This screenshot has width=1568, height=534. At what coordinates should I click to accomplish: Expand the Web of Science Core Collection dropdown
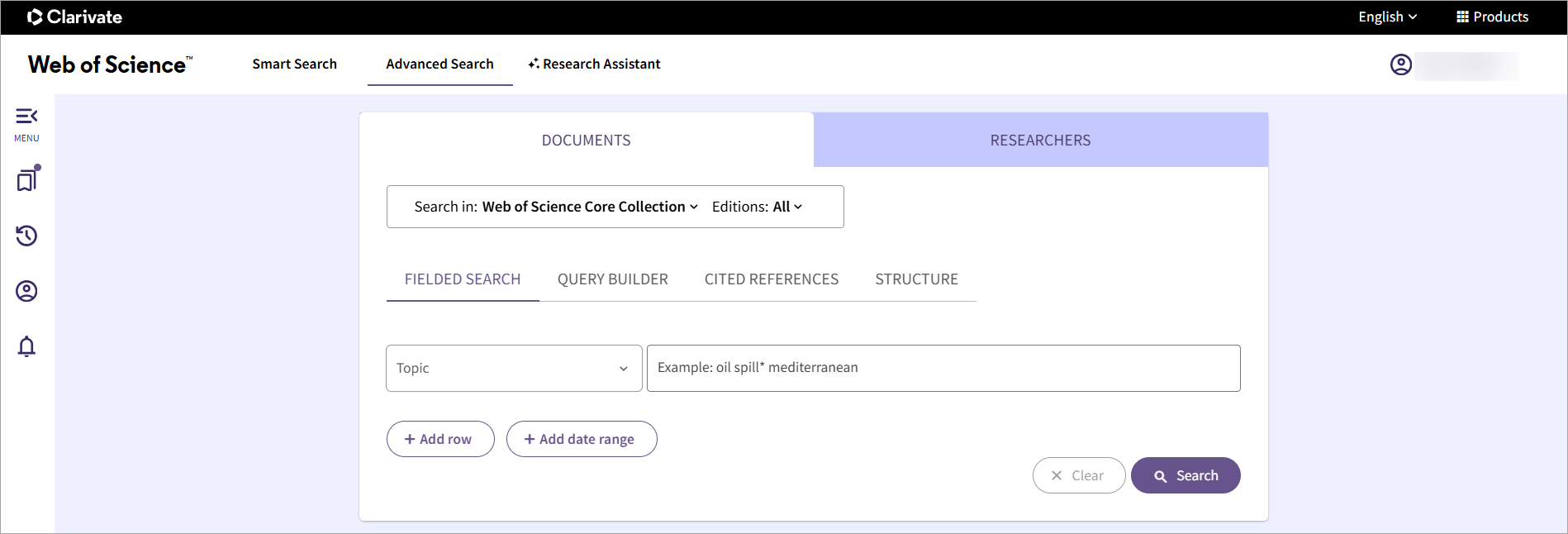[590, 207]
